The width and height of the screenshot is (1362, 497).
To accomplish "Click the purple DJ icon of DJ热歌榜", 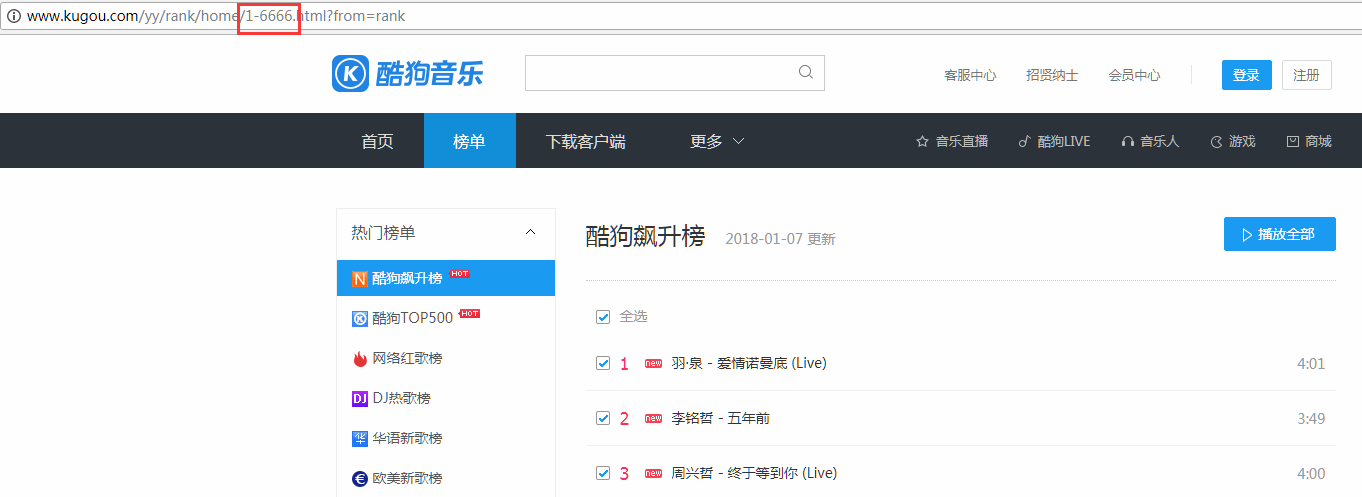I will [x=360, y=398].
